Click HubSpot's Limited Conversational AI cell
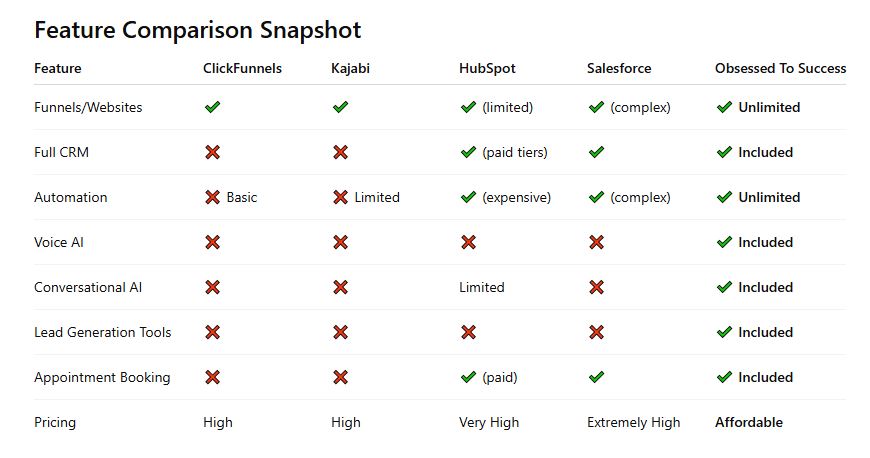This screenshot has height=458, width=870. pyautogui.click(x=482, y=287)
